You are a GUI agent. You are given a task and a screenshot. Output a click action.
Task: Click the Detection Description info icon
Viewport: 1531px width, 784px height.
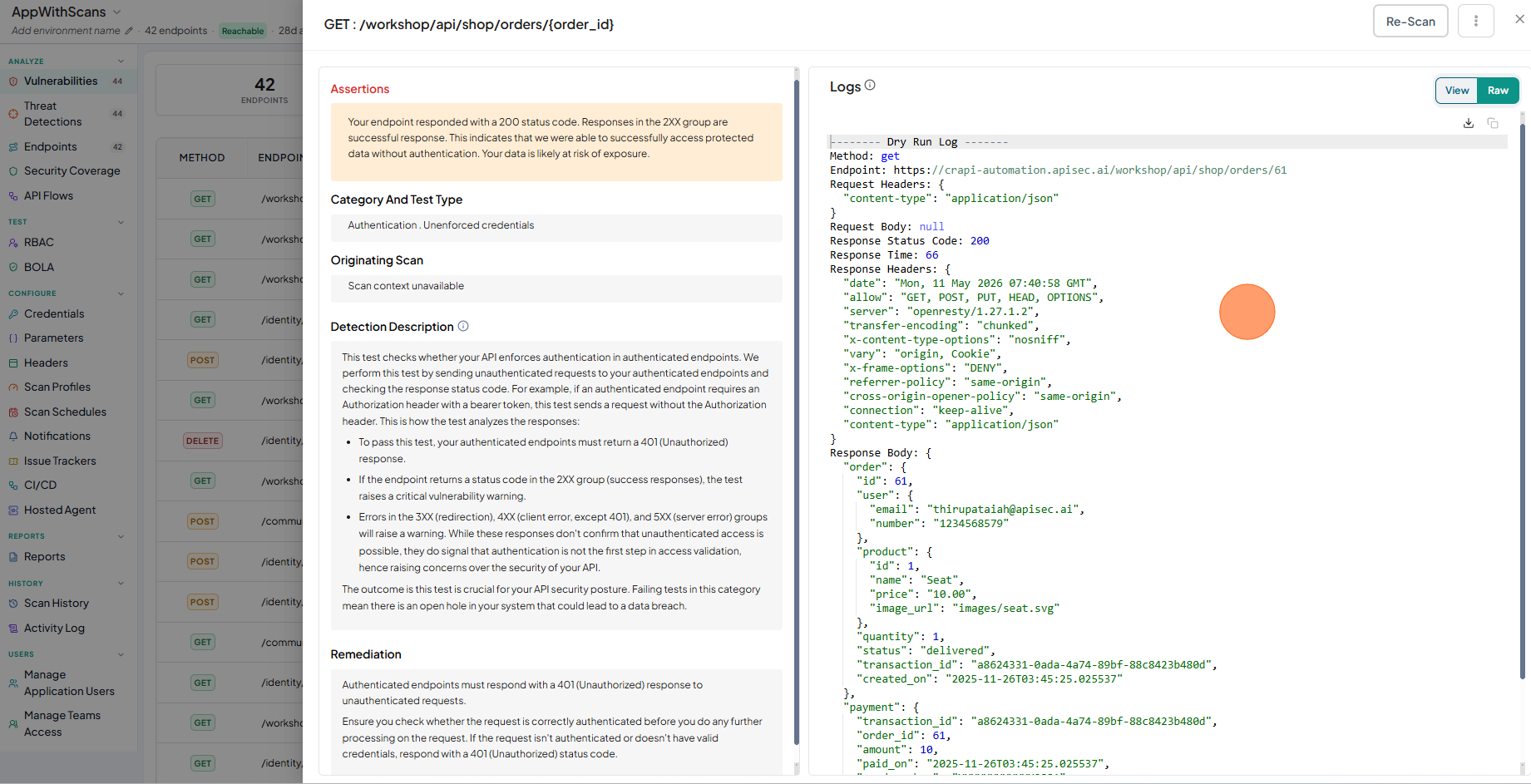(463, 326)
